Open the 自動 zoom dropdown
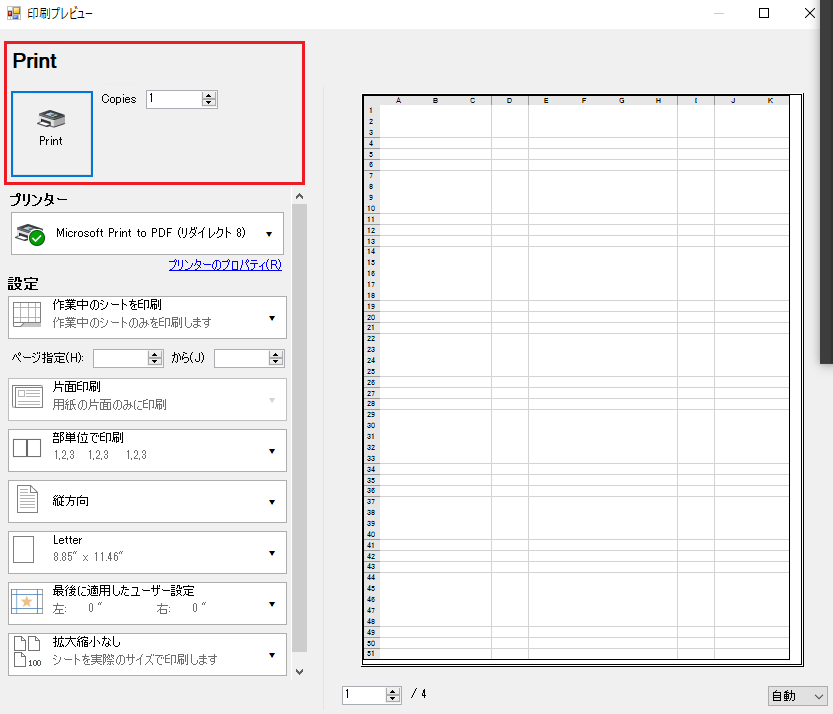 (x=797, y=695)
